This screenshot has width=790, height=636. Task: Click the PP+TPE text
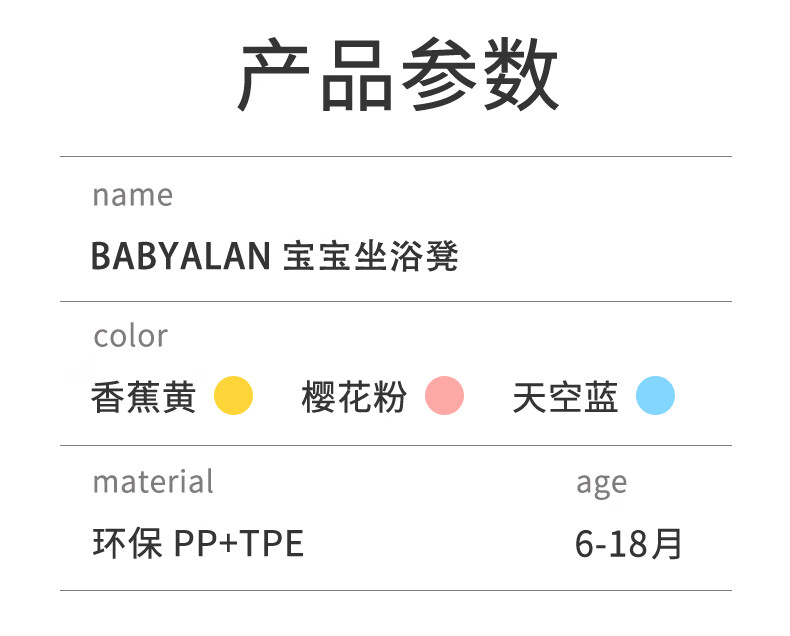coord(239,543)
